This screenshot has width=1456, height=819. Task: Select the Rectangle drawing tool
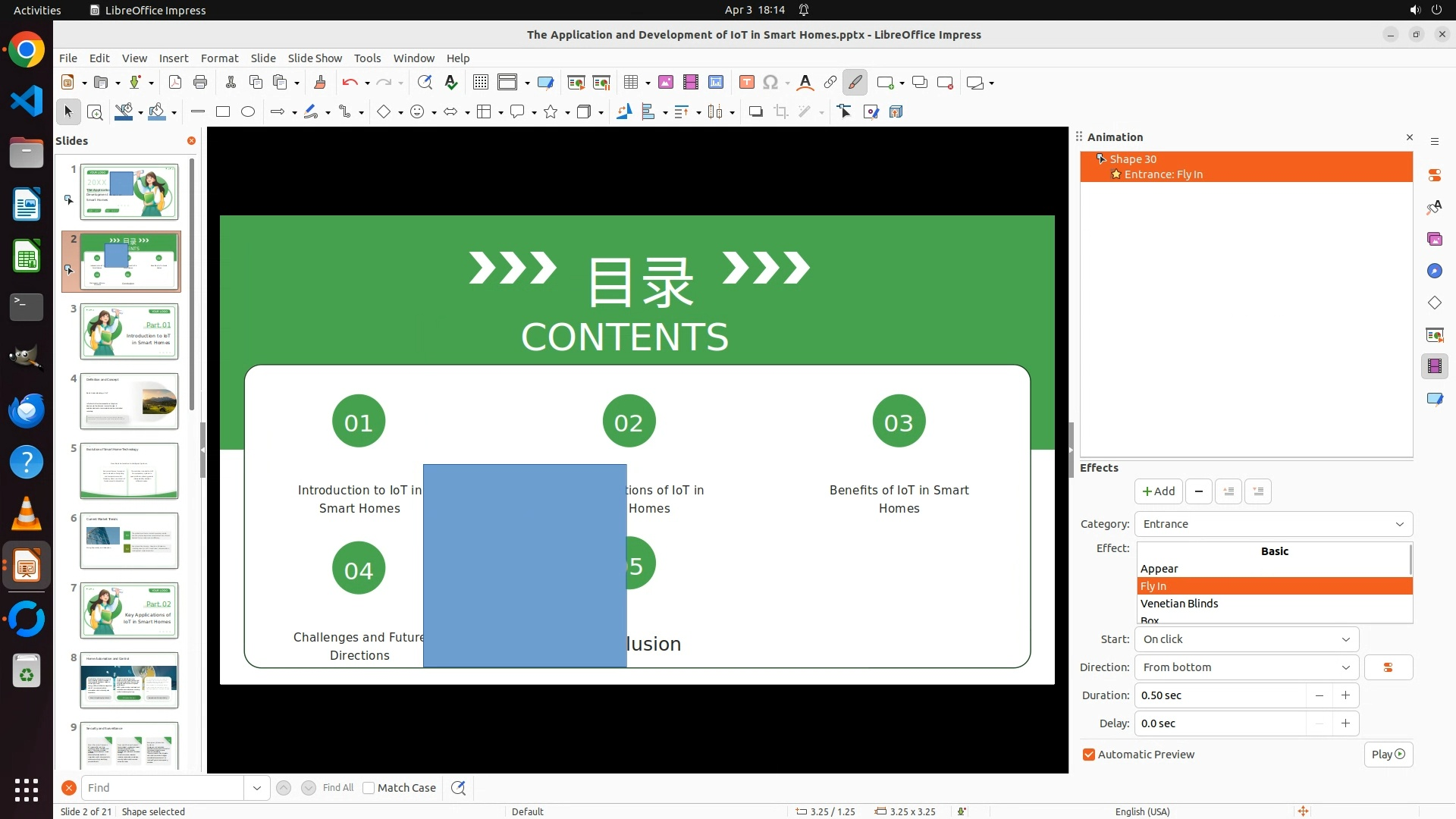coord(223,112)
